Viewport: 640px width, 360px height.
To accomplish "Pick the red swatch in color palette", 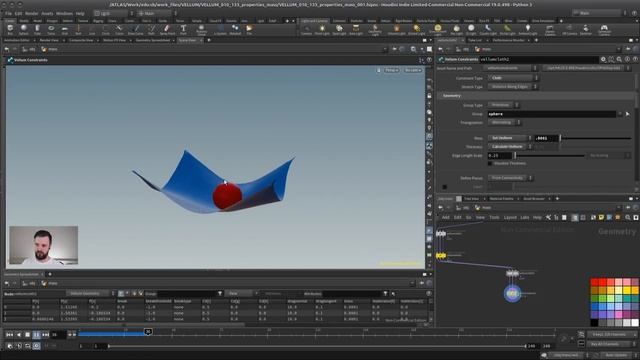I will click(x=595, y=282).
